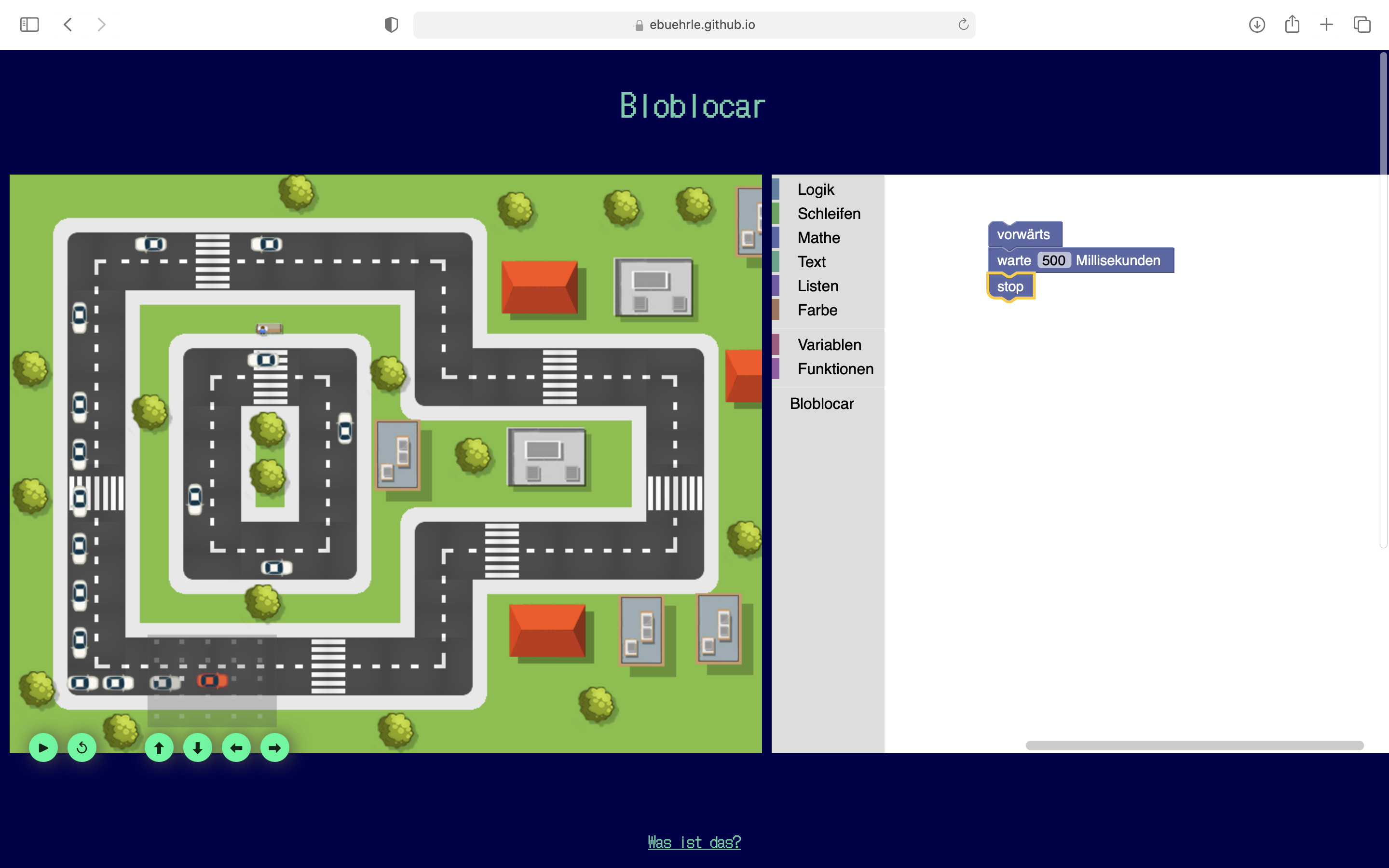The image size is (1389, 868).
Task: Click the 500 value field in warte block
Action: 1053,260
